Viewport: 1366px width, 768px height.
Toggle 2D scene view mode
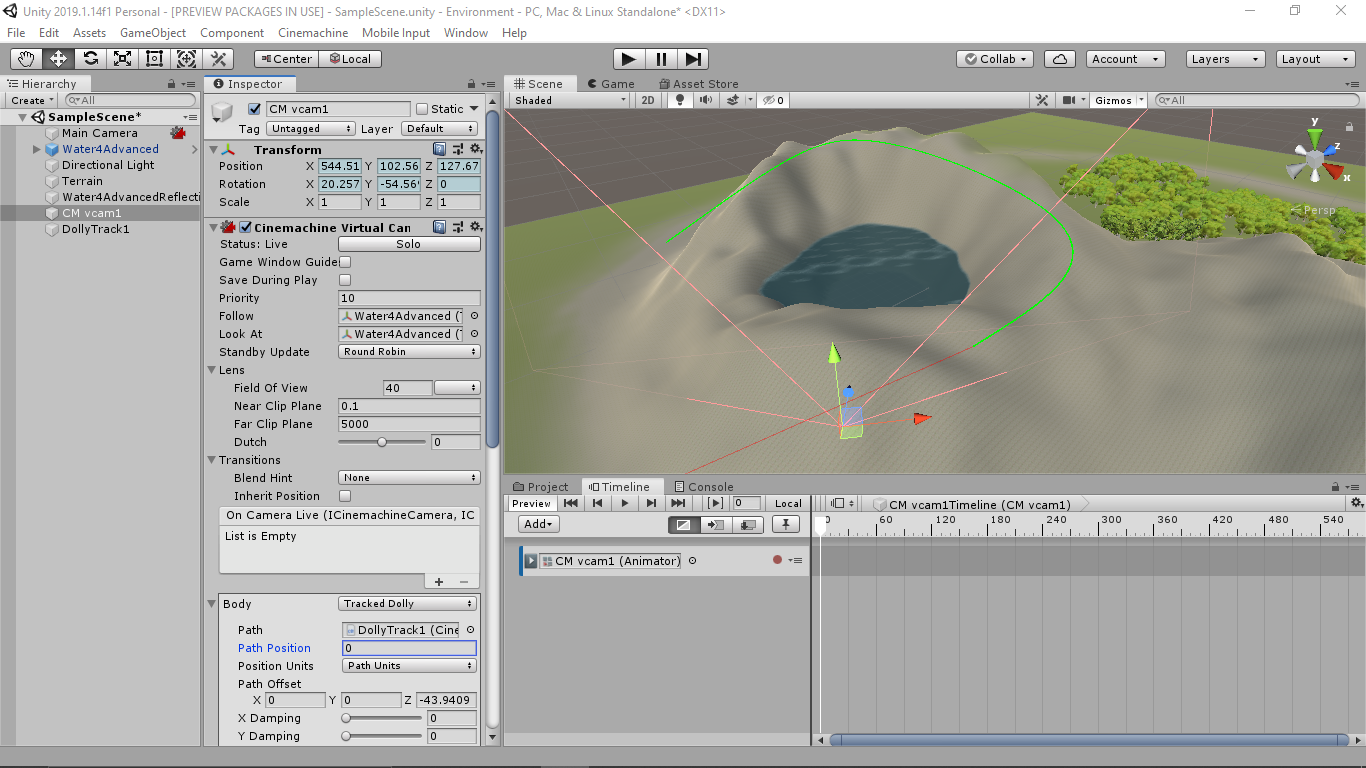(648, 100)
